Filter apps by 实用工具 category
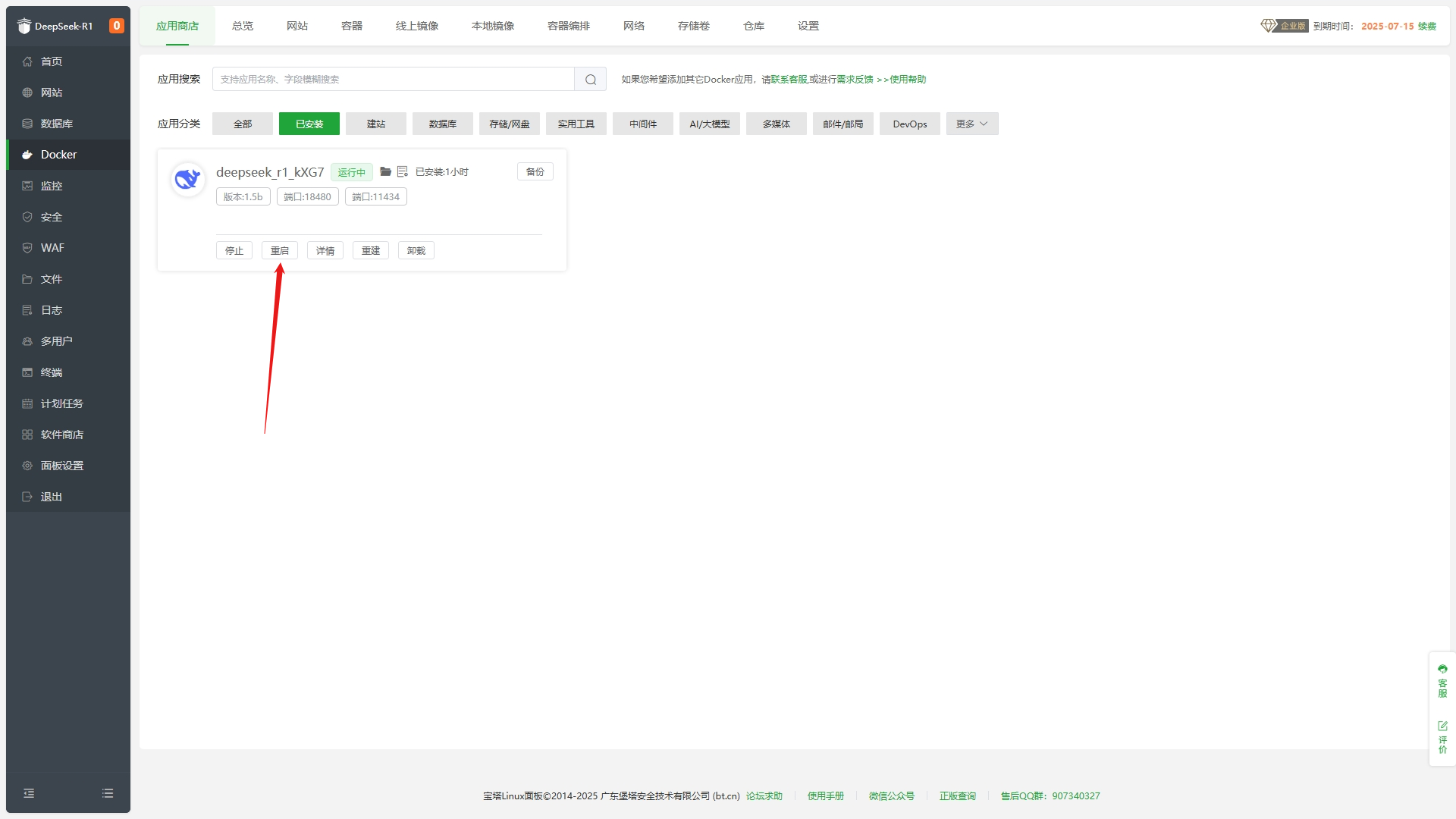 (x=576, y=124)
